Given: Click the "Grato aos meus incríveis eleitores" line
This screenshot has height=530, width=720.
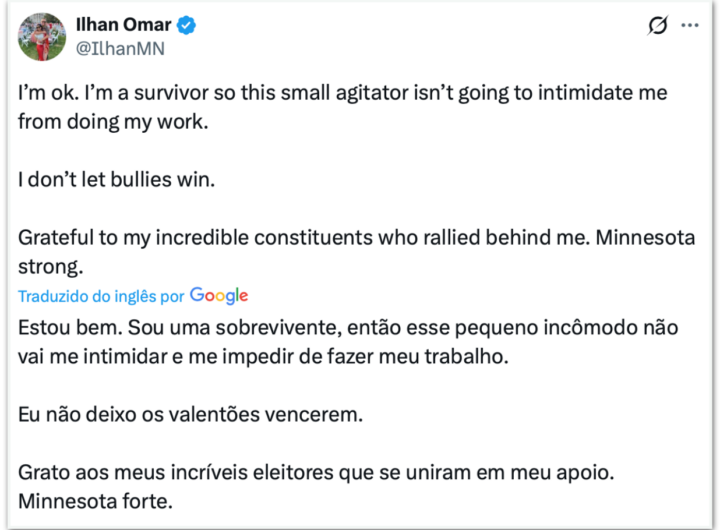Looking at the screenshot, I should 205,471.
